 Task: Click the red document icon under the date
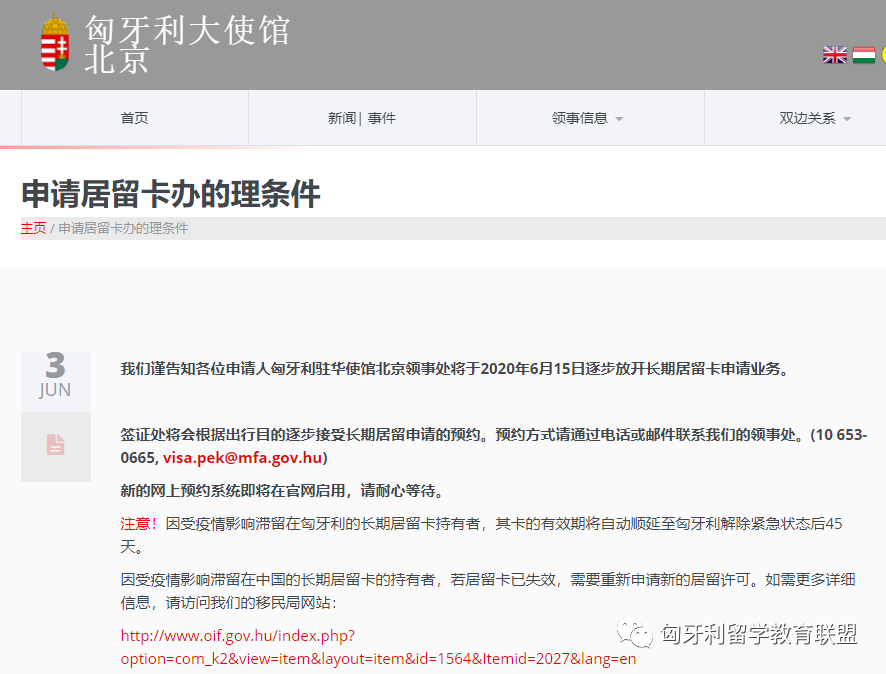click(x=55, y=445)
